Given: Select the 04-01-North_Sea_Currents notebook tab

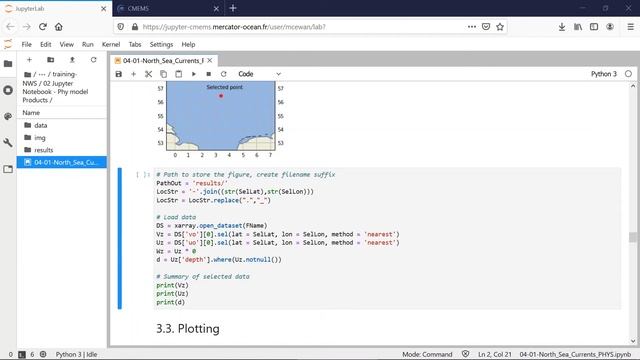Looking at the screenshot, I should (163, 60).
